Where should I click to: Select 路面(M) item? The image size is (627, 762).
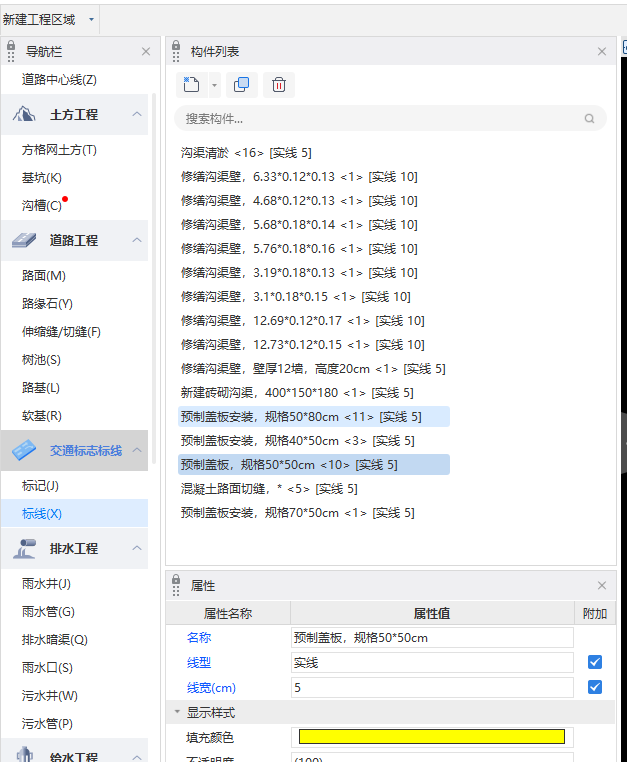pyautogui.click(x=44, y=276)
